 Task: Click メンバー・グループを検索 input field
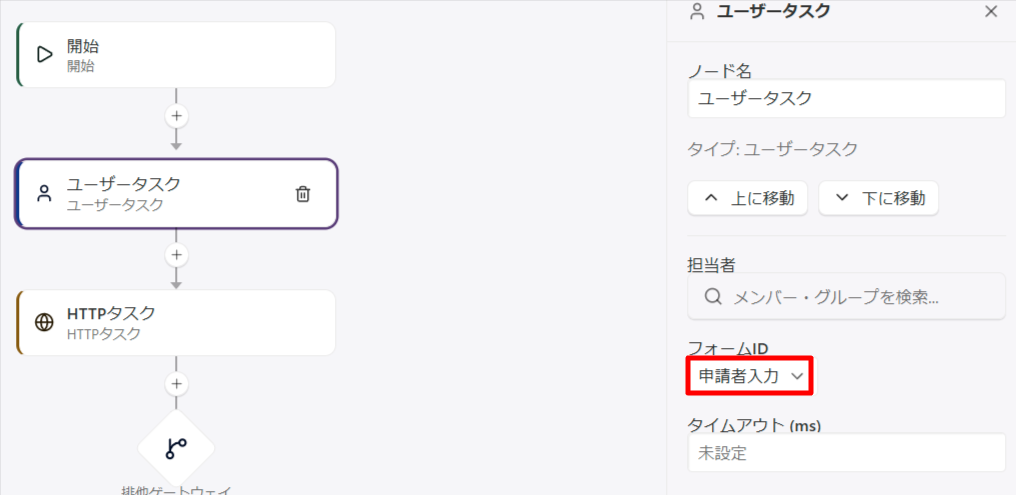(846, 297)
